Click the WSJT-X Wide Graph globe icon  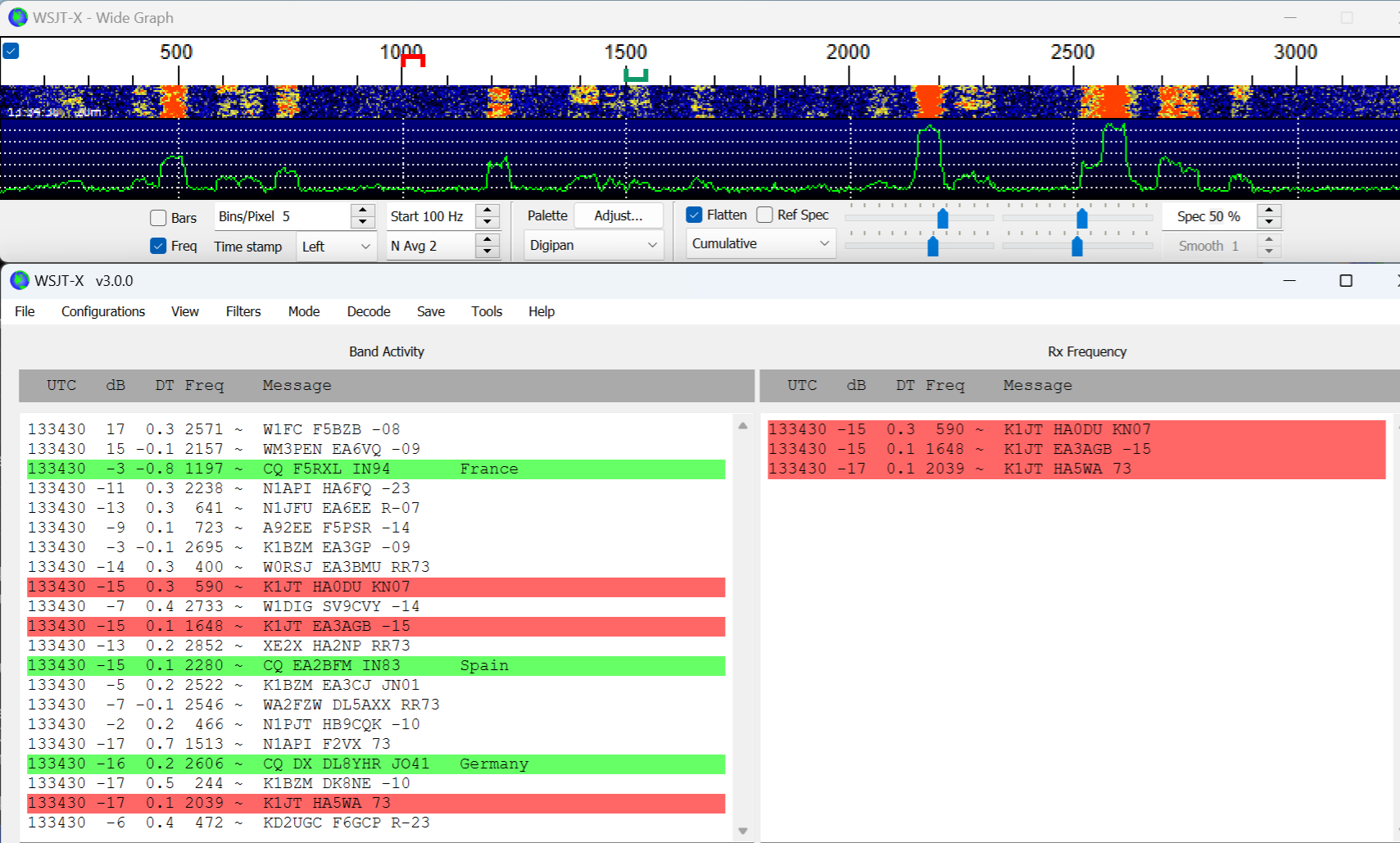[x=18, y=17]
